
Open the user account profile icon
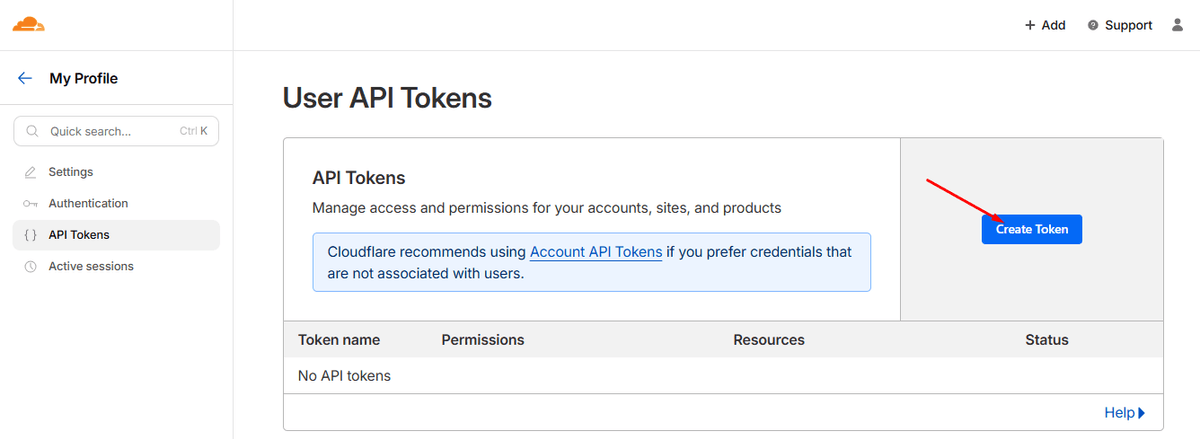click(1177, 25)
